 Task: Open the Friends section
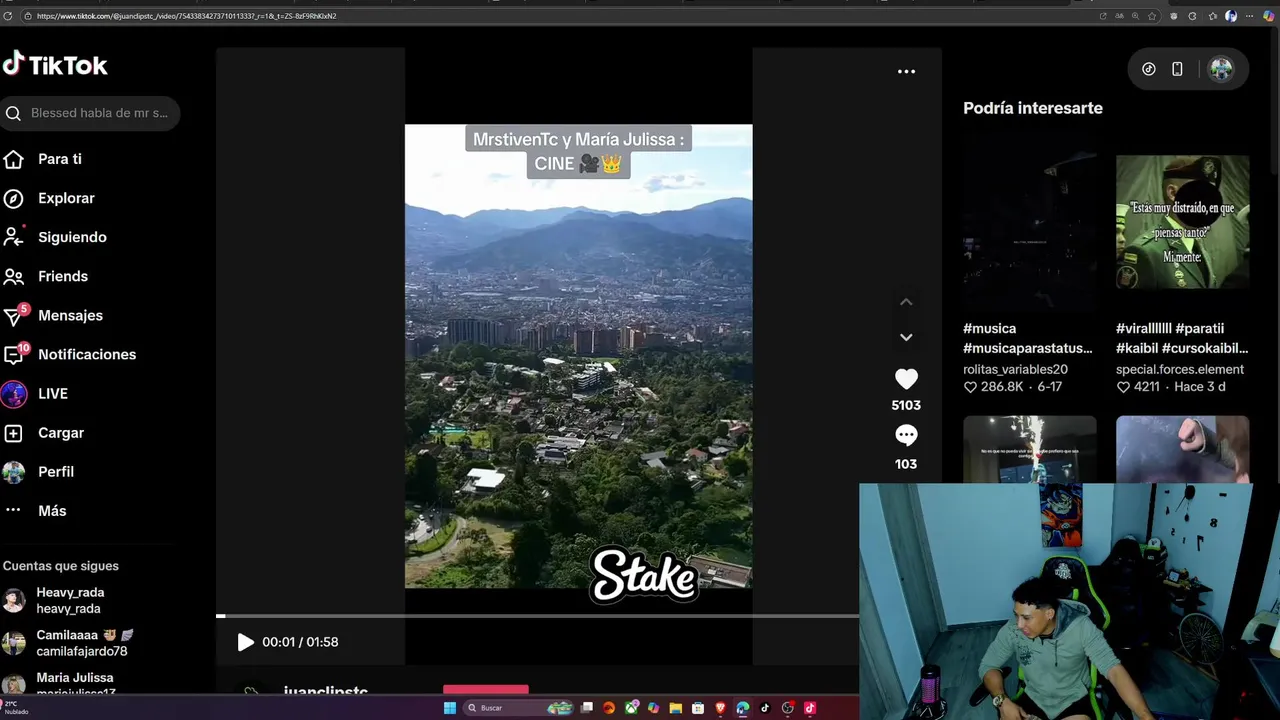[x=47, y=276]
